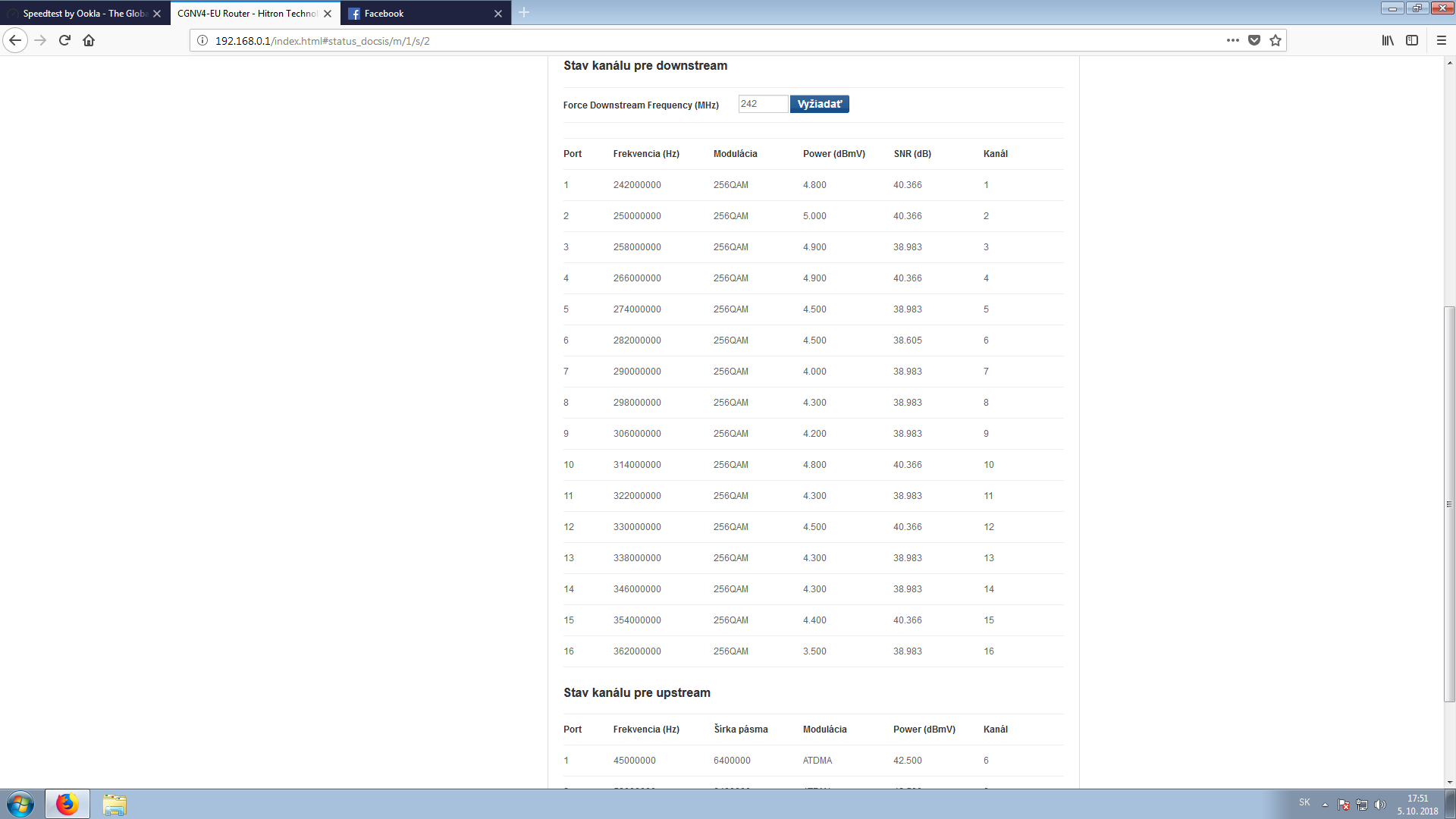This screenshot has height=819, width=1456.
Task: Click the browser Back arrow button
Action: (x=15, y=40)
